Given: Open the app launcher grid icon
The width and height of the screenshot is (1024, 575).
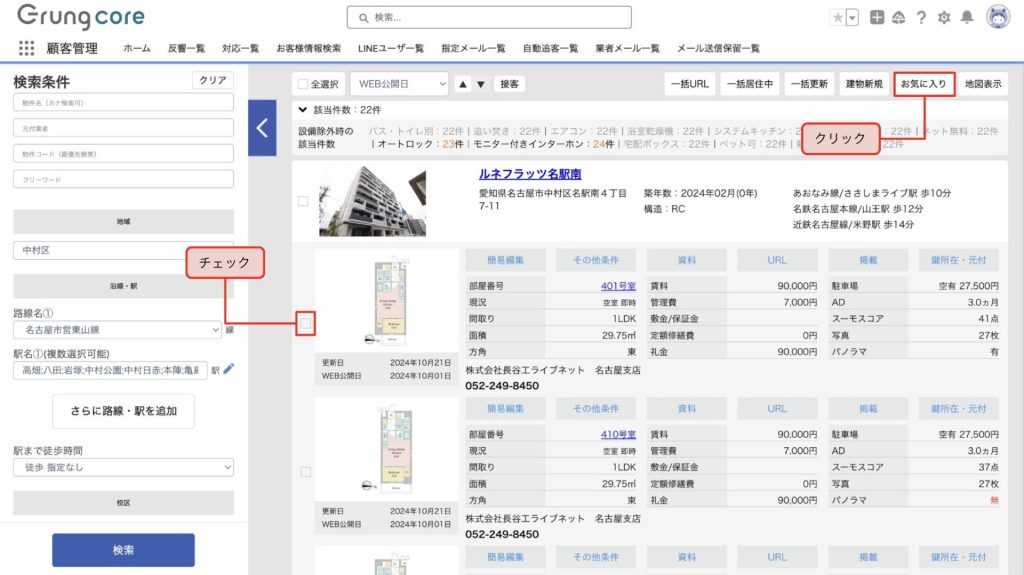Looking at the screenshot, I should coord(26,48).
